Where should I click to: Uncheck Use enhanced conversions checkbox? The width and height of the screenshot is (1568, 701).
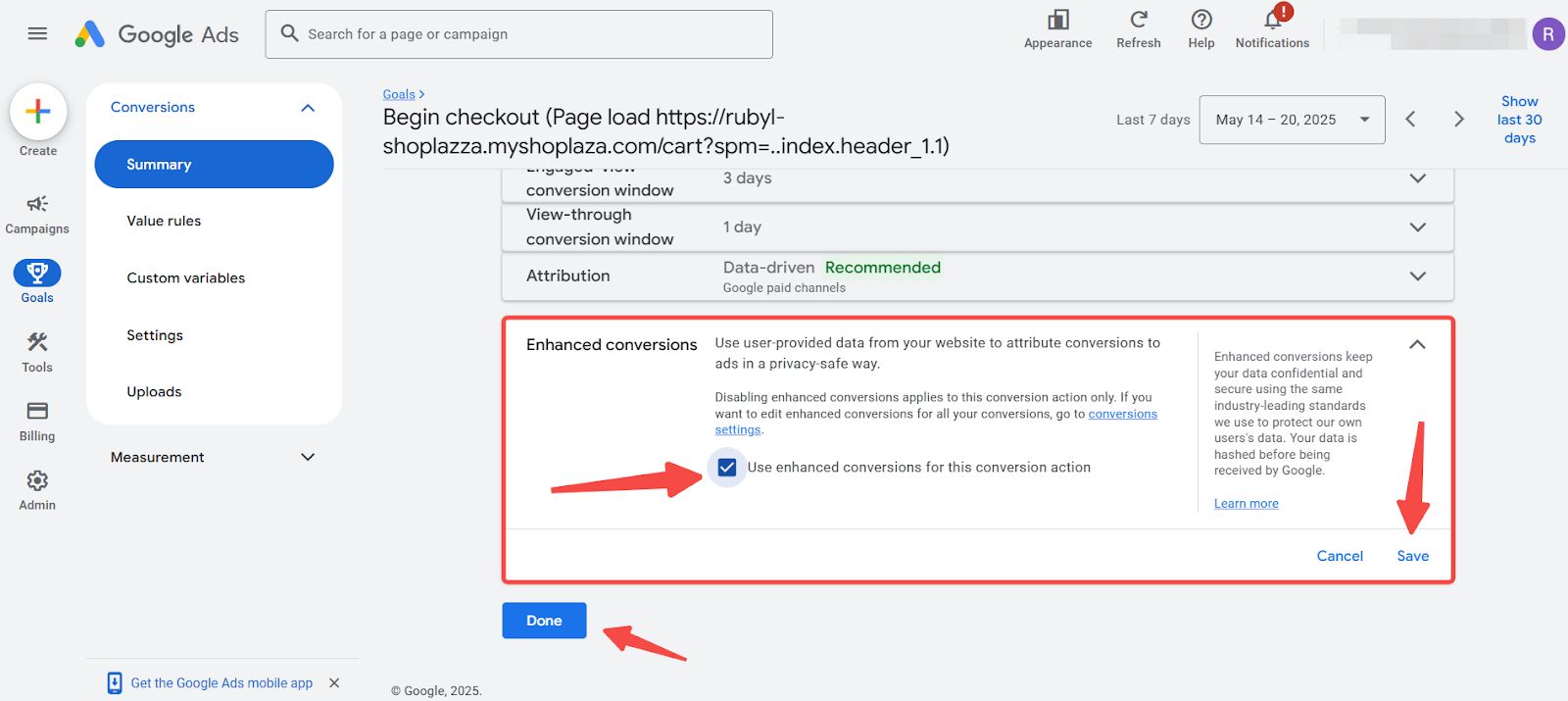727,468
